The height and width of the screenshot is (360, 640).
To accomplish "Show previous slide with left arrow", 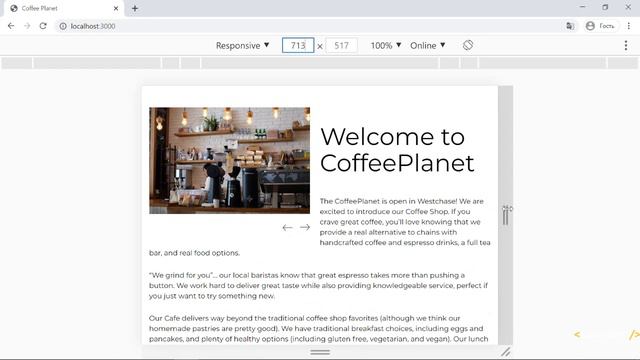I will point(287,227).
